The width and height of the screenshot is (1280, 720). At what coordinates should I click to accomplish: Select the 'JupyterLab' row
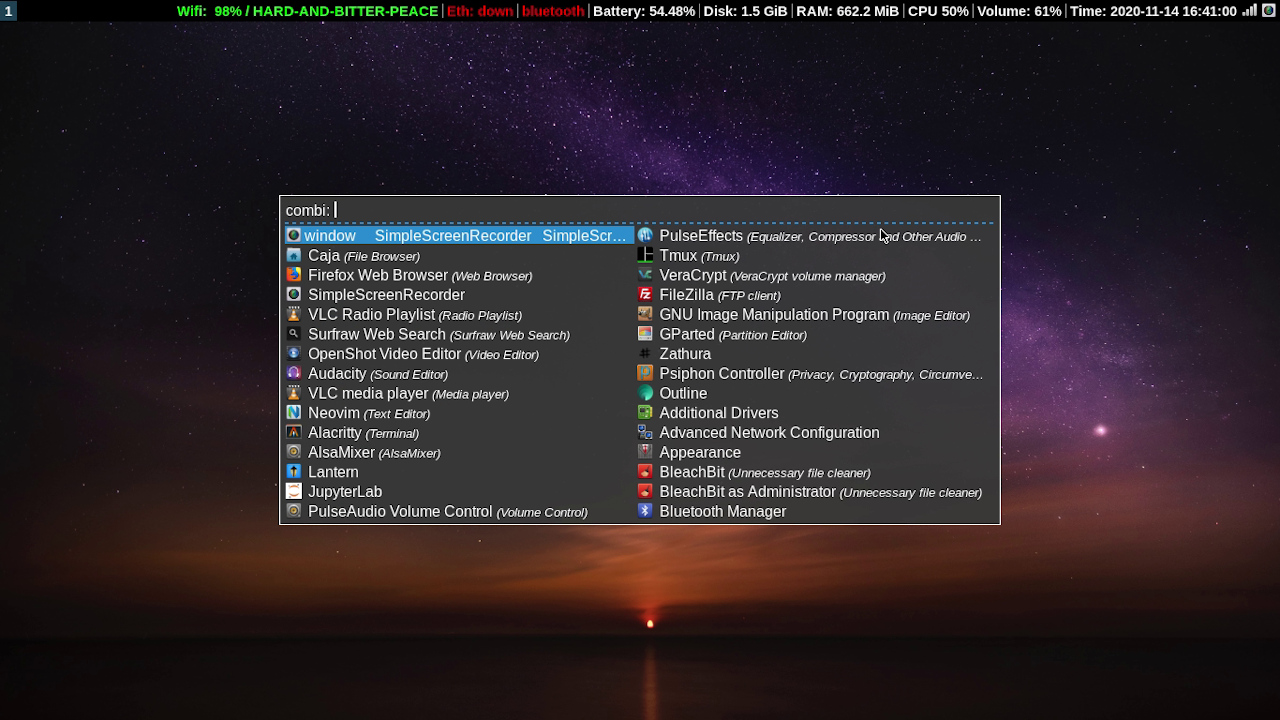[459, 491]
